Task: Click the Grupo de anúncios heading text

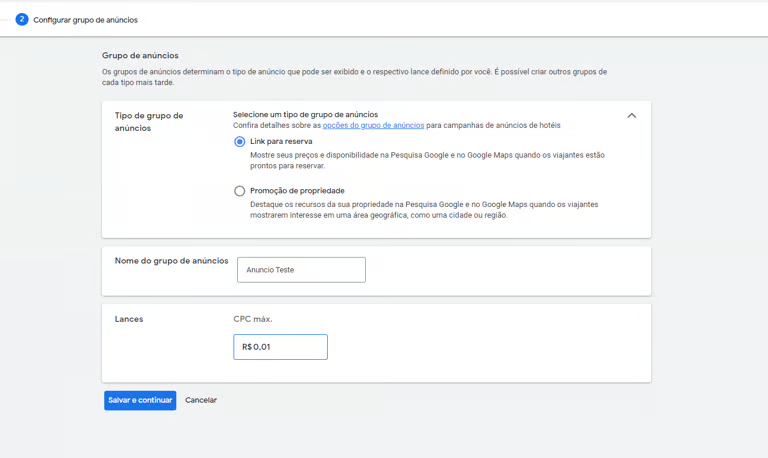Action: (140, 55)
